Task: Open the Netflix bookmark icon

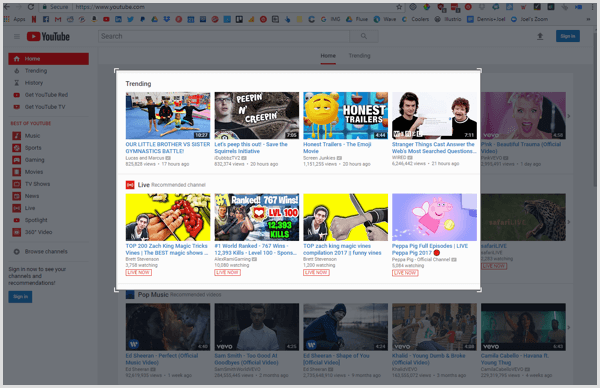Action: pyautogui.click(x=34, y=19)
